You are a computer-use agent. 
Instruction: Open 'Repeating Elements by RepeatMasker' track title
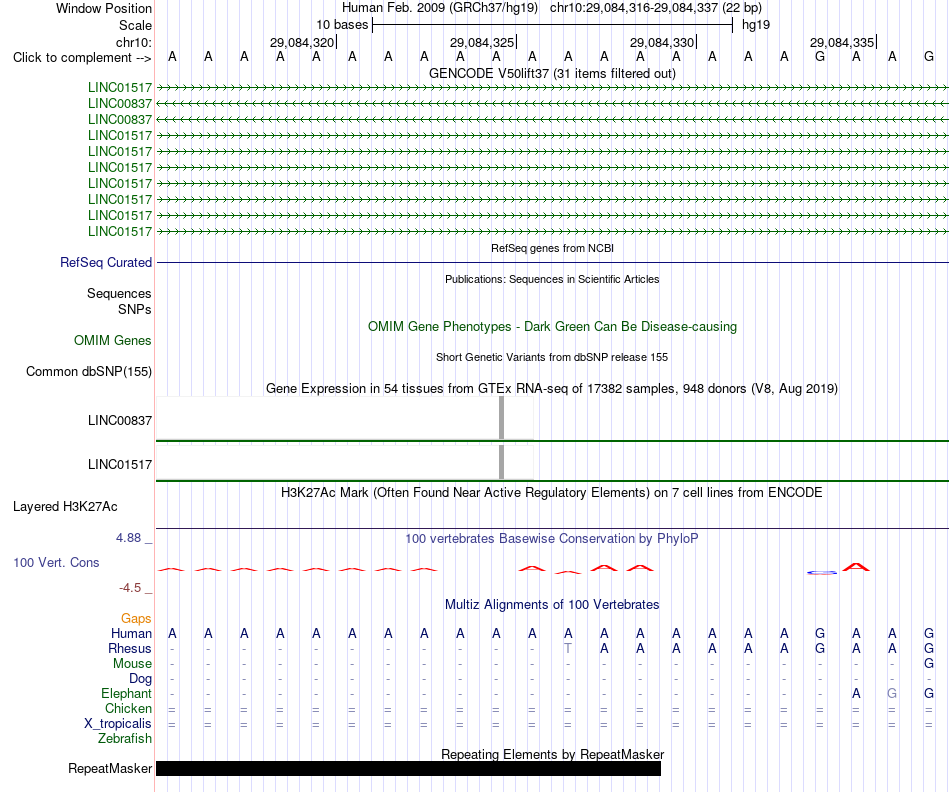point(552,754)
